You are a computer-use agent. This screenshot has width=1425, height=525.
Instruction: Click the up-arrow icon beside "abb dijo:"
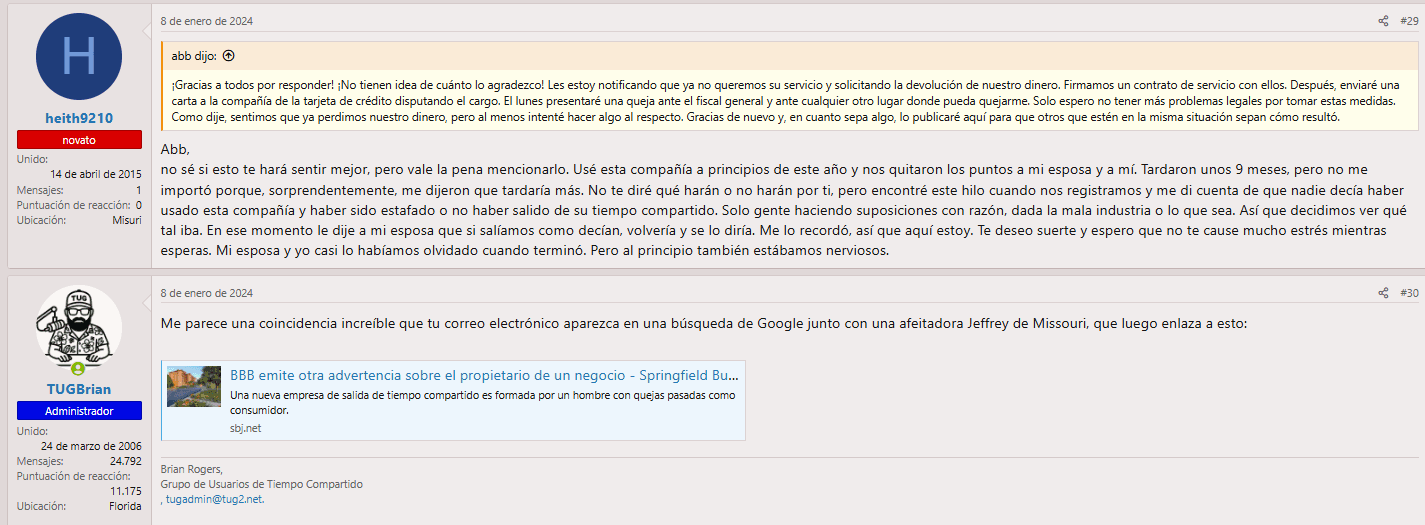(x=228, y=56)
